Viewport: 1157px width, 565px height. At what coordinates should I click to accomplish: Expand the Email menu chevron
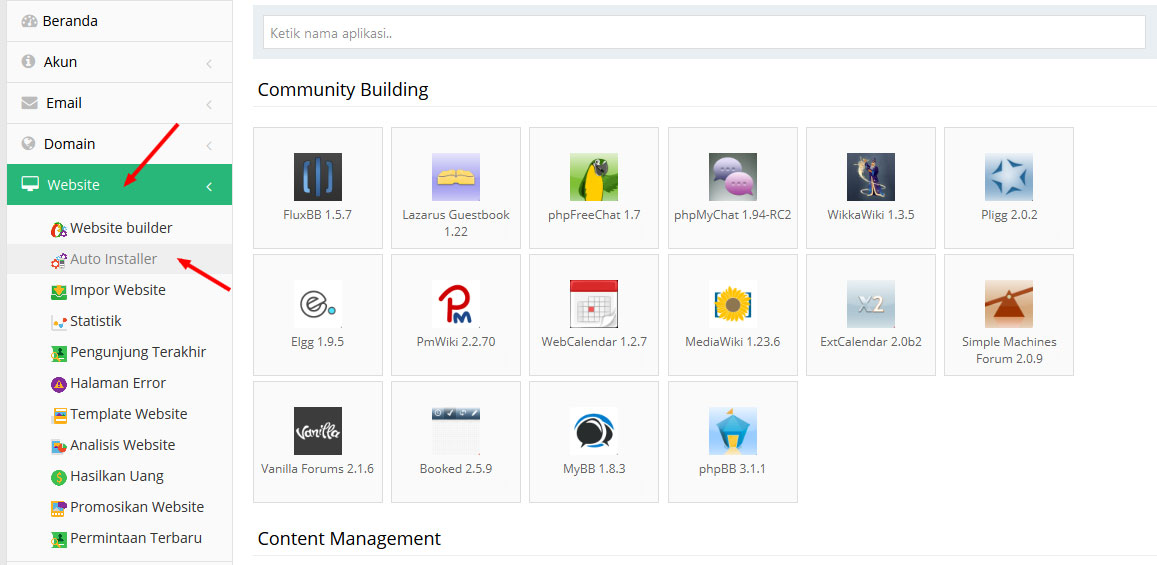point(209,104)
